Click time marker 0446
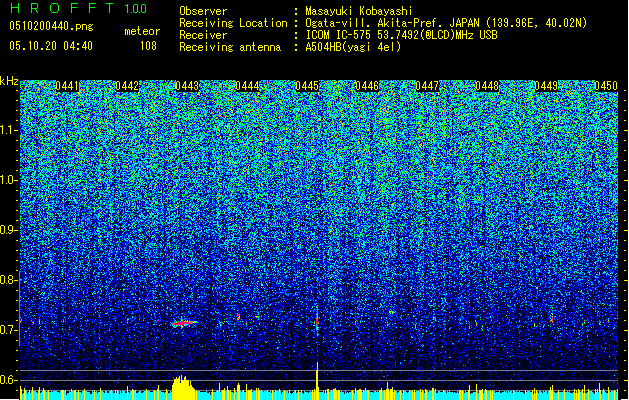Screen dimensions: 629x400 [x=367, y=86]
